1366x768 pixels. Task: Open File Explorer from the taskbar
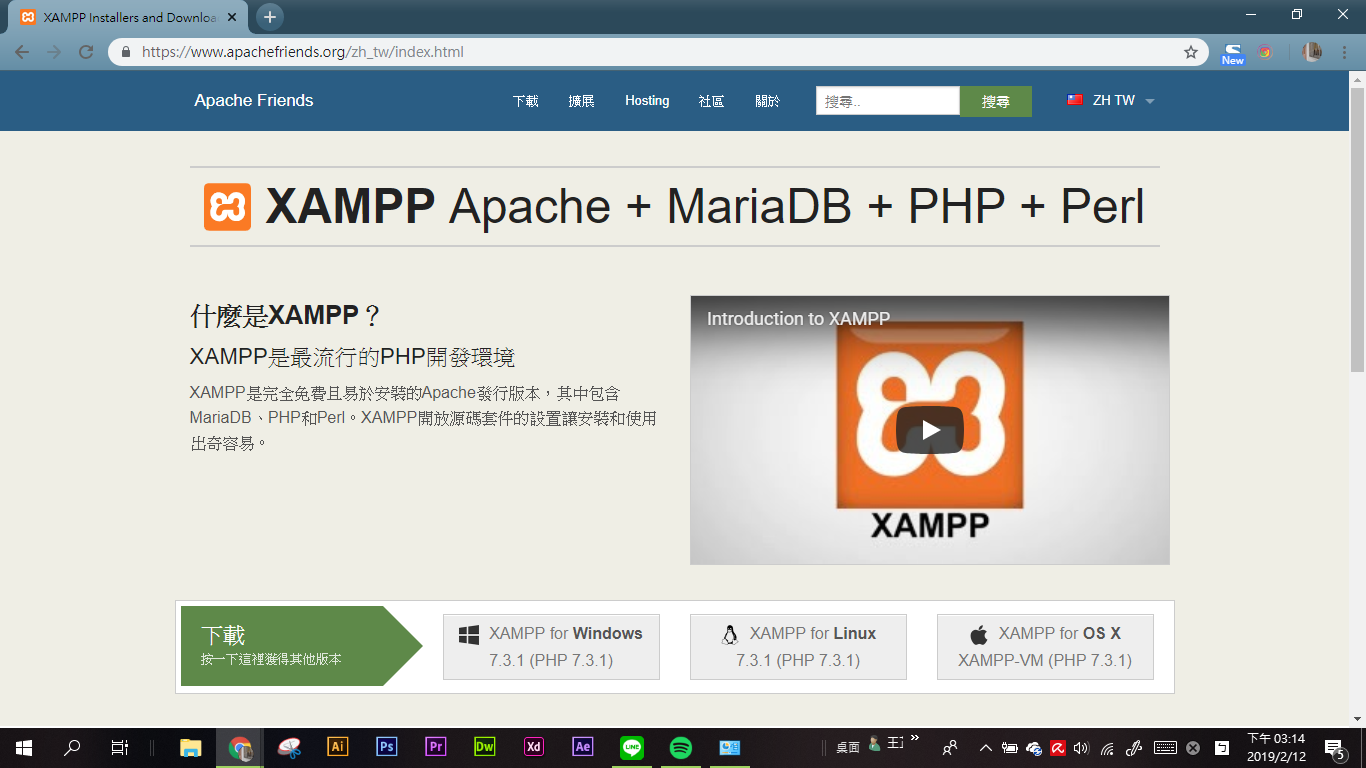point(190,747)
